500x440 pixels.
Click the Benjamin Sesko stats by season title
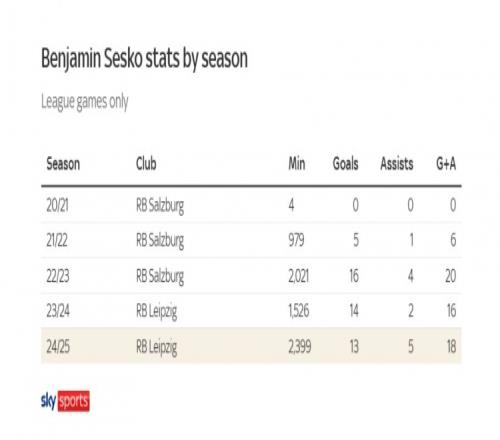tap(144, 59)
